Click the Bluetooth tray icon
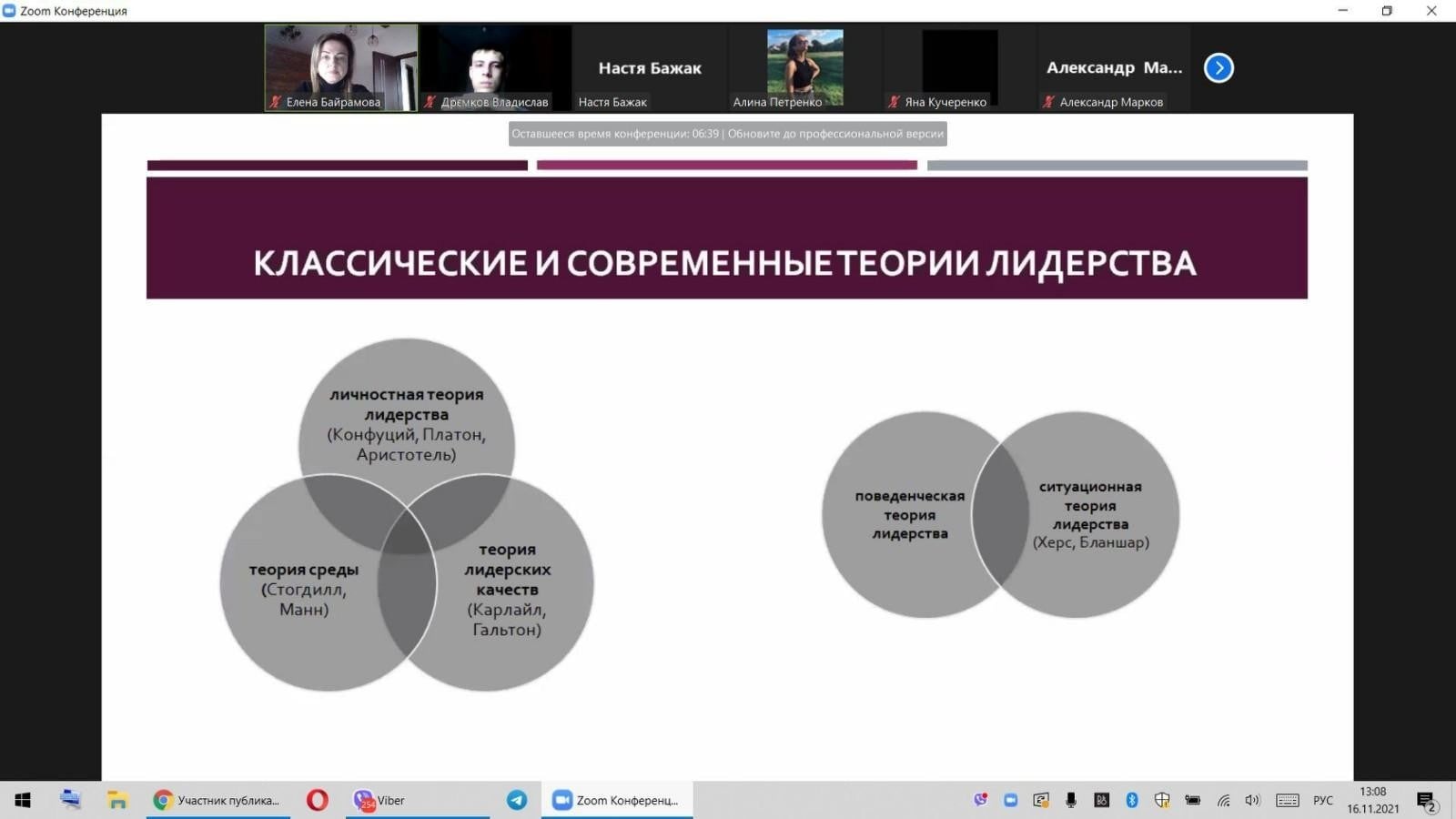 pos(1132,800)
